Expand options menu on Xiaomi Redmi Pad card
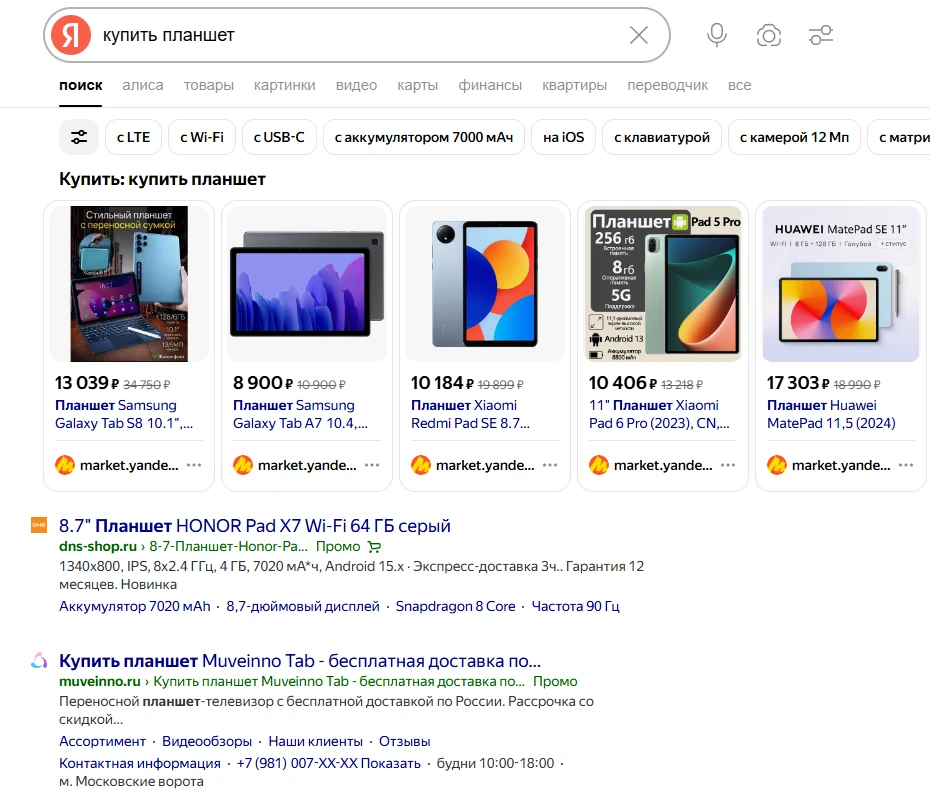The height and width of the screenshot is (810, 930). coord(550,465)
